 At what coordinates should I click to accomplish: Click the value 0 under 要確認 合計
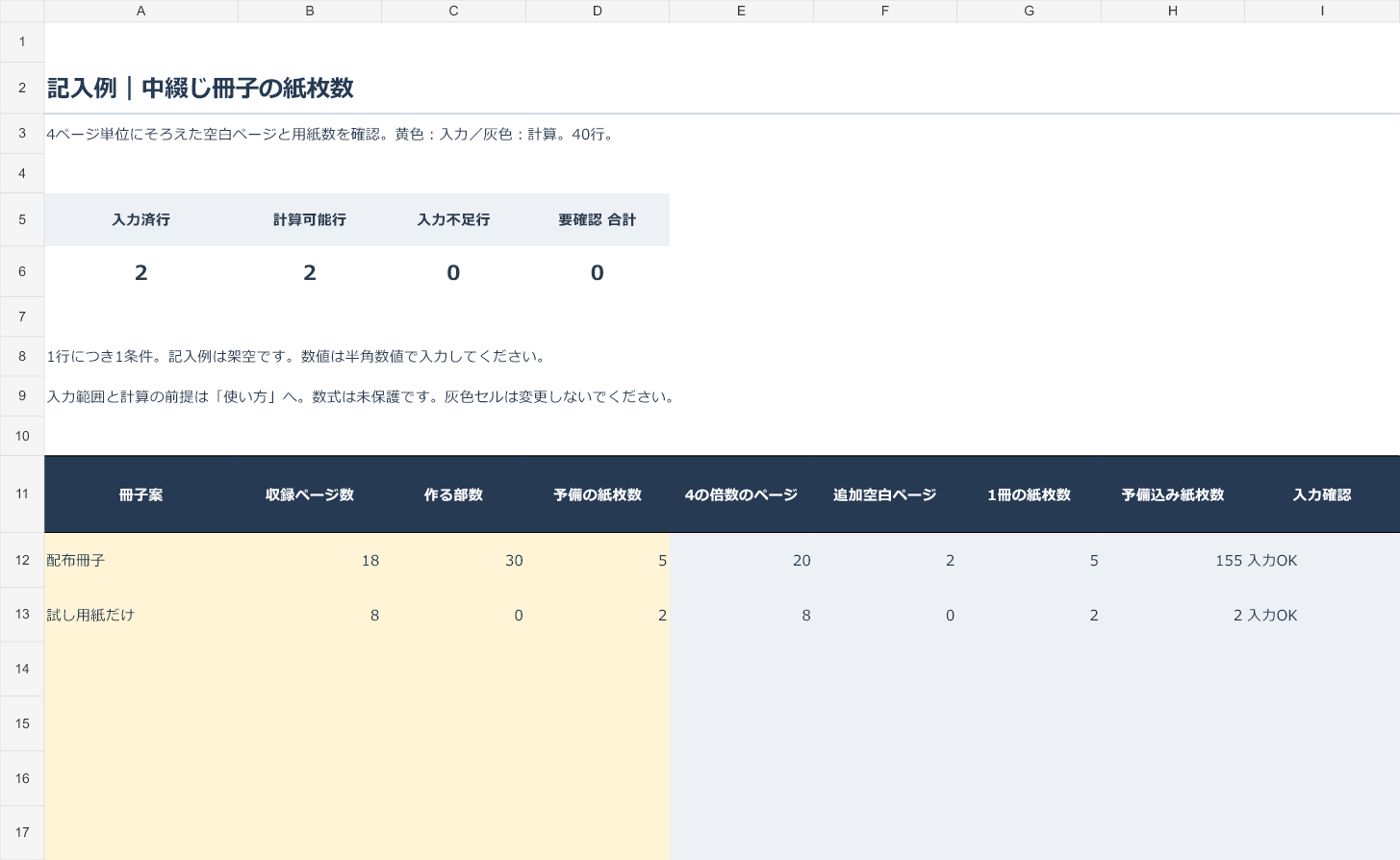(x=598, y=273)
